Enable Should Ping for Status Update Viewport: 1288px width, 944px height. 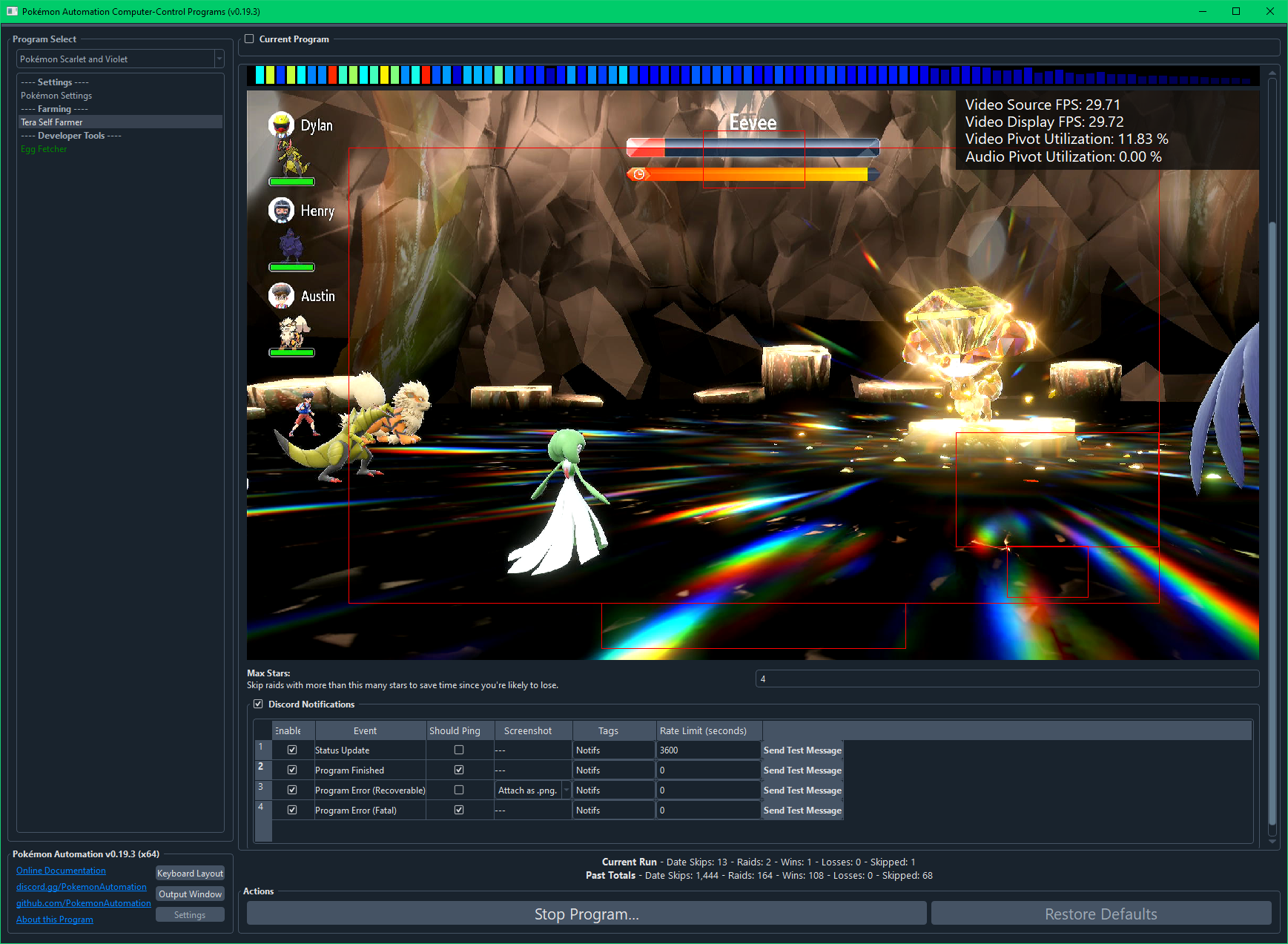click(x=459, y=750)
